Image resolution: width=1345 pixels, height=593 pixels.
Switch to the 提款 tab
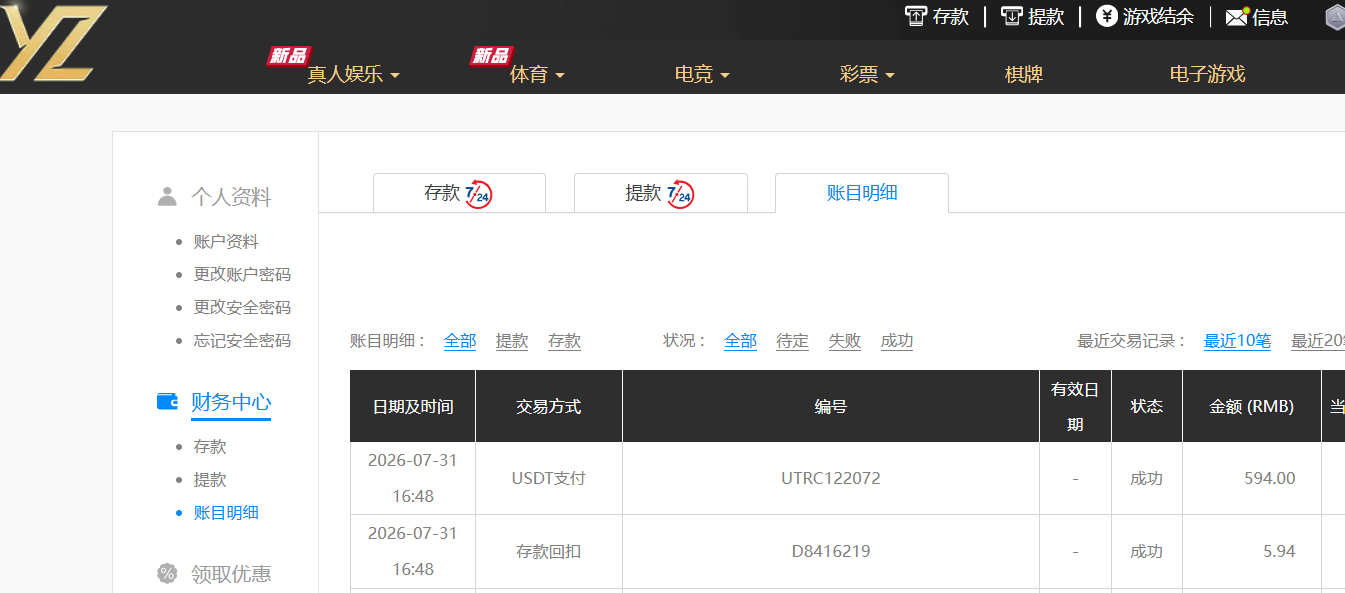point(660,193)
